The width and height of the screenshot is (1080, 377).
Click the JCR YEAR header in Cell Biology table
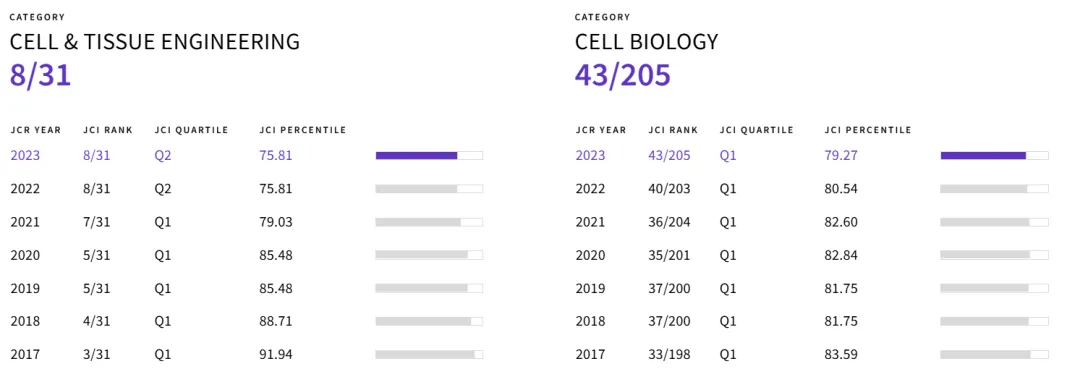click(601, 130)
